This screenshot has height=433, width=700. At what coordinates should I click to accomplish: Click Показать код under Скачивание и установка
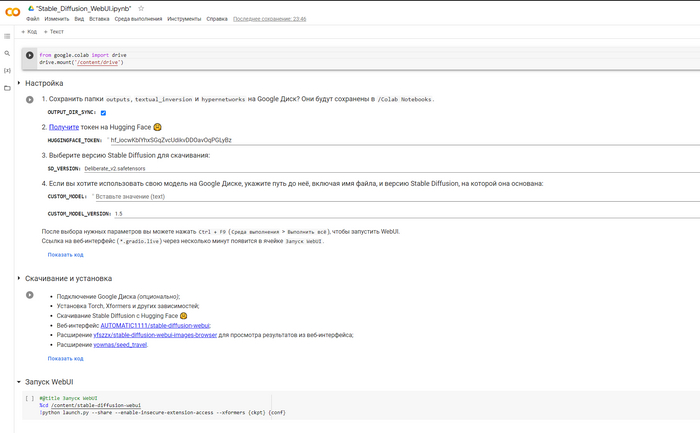[x=66, y=358]
